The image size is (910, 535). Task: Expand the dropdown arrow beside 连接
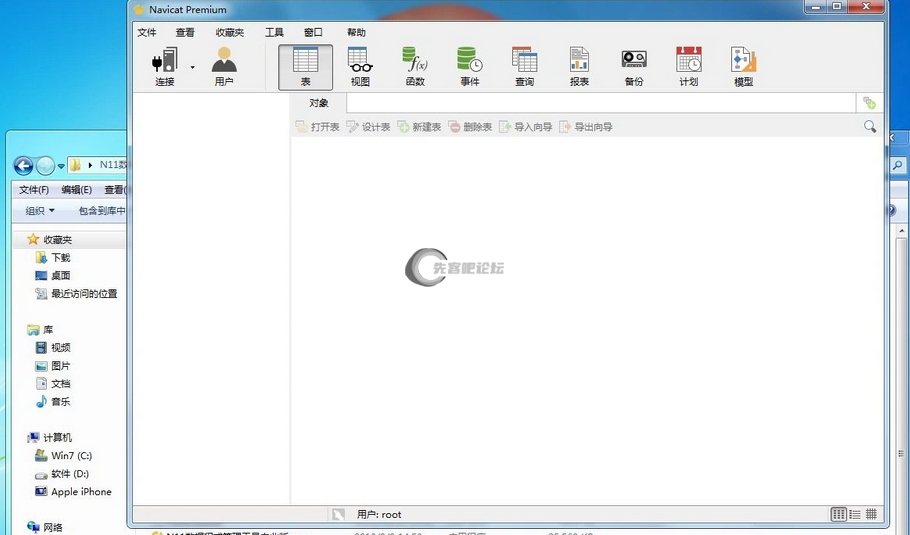point(192,68)
